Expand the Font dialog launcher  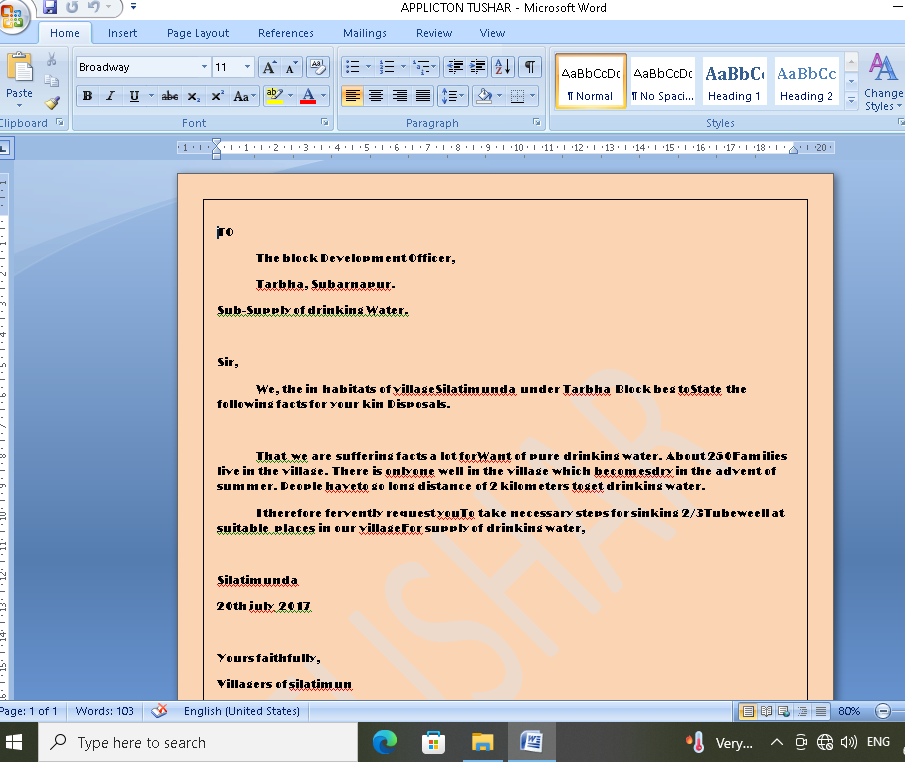click(325, 123)
